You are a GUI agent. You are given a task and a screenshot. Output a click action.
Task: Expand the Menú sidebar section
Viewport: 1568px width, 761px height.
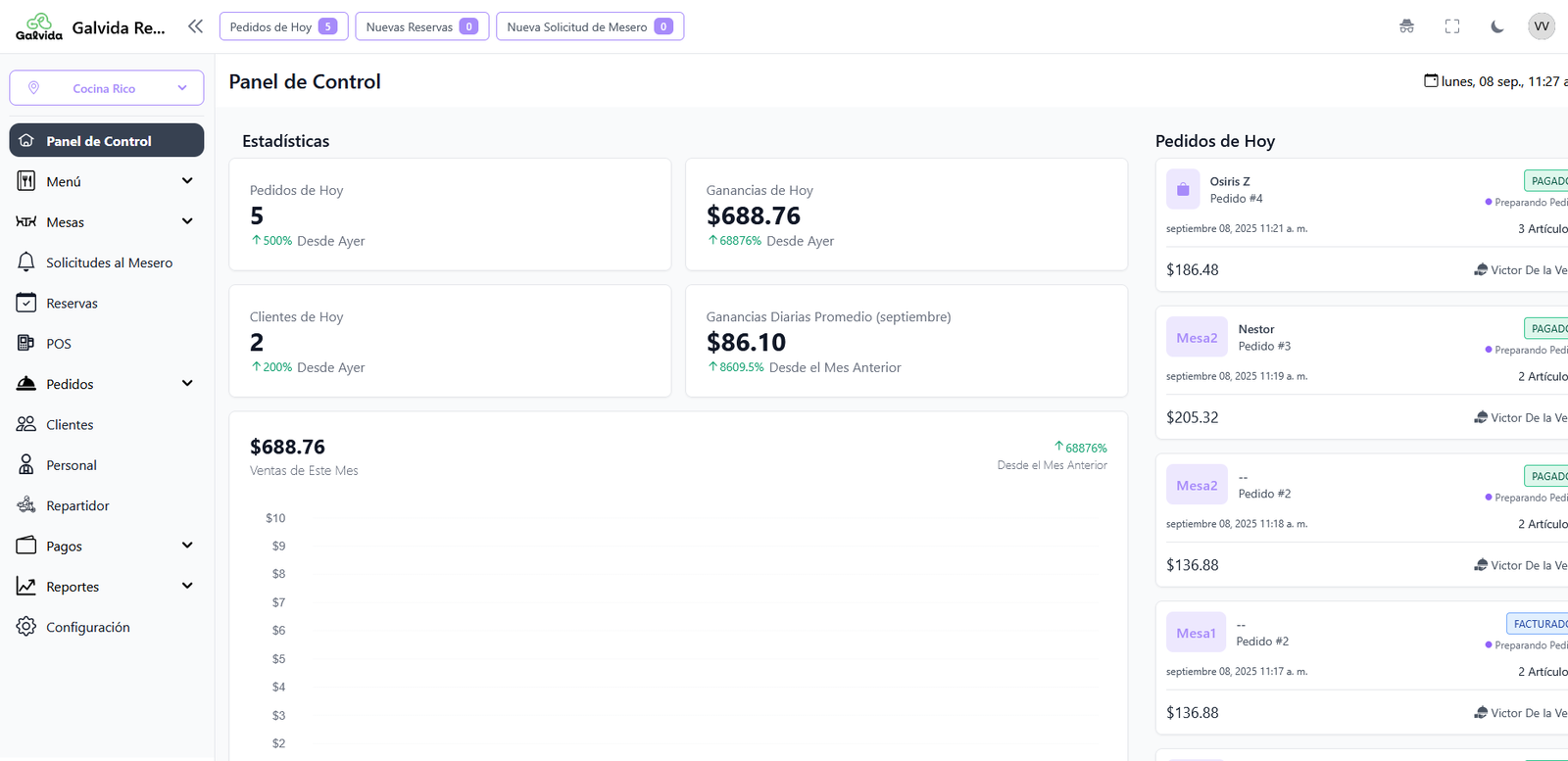click(x=106, y=181)
